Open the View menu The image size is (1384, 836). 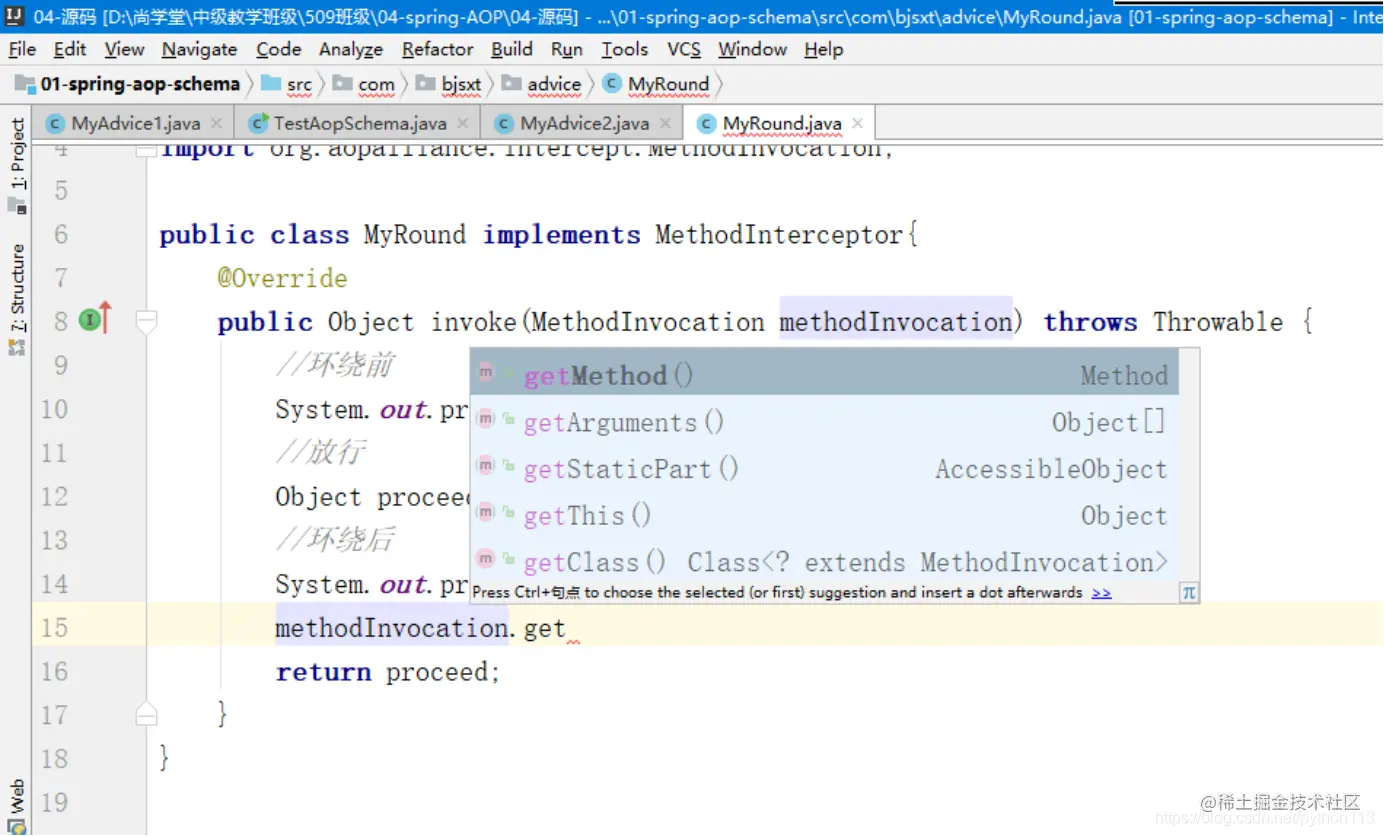124,49
